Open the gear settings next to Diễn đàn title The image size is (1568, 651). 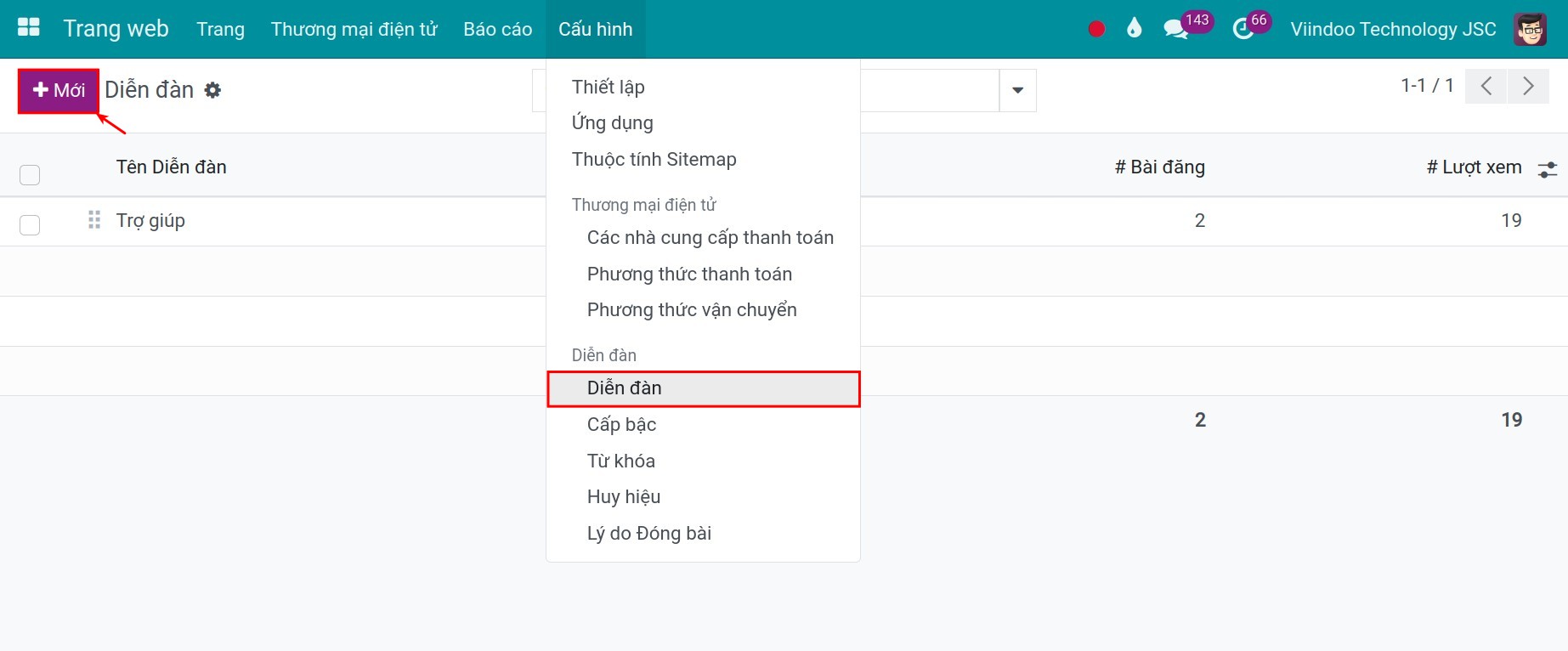[212, 90]
